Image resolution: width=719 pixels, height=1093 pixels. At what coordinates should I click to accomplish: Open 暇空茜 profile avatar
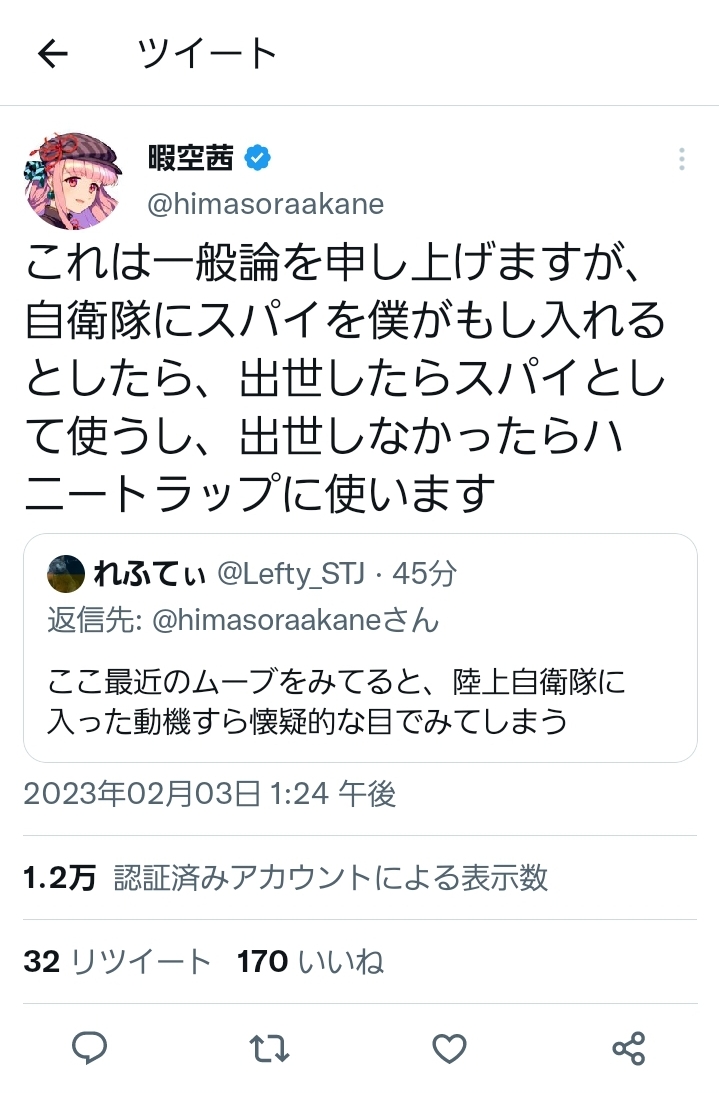click(x=73, y=181)
